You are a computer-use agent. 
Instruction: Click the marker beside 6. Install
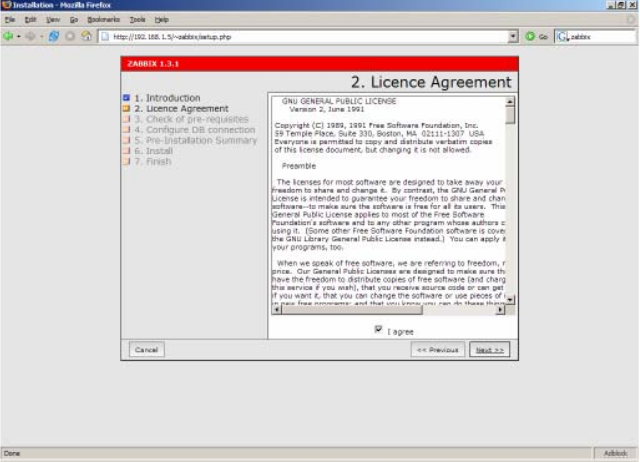pyautogui.click(x=127, y=151)
